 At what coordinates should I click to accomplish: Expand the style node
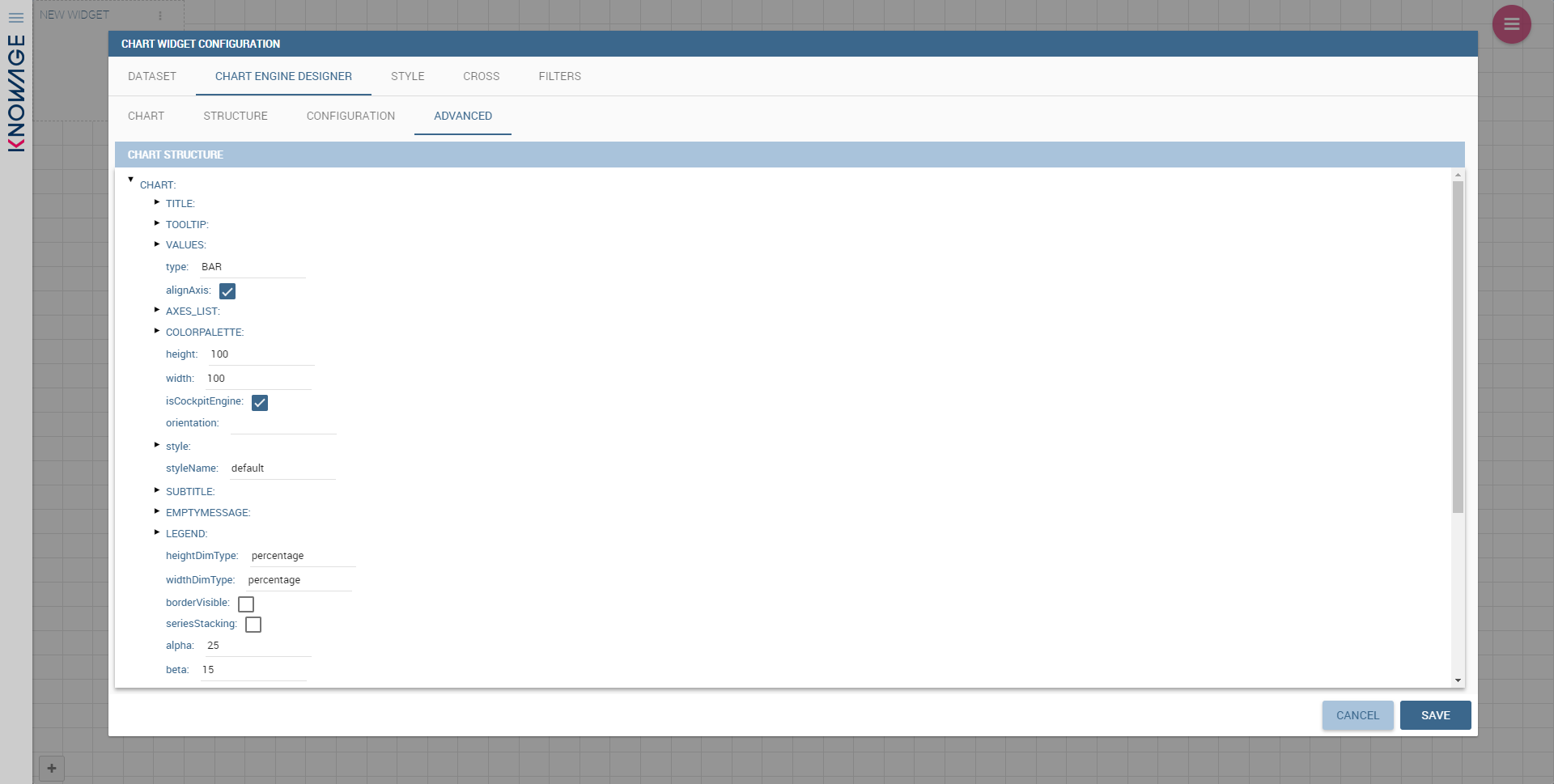pos(157,445)
